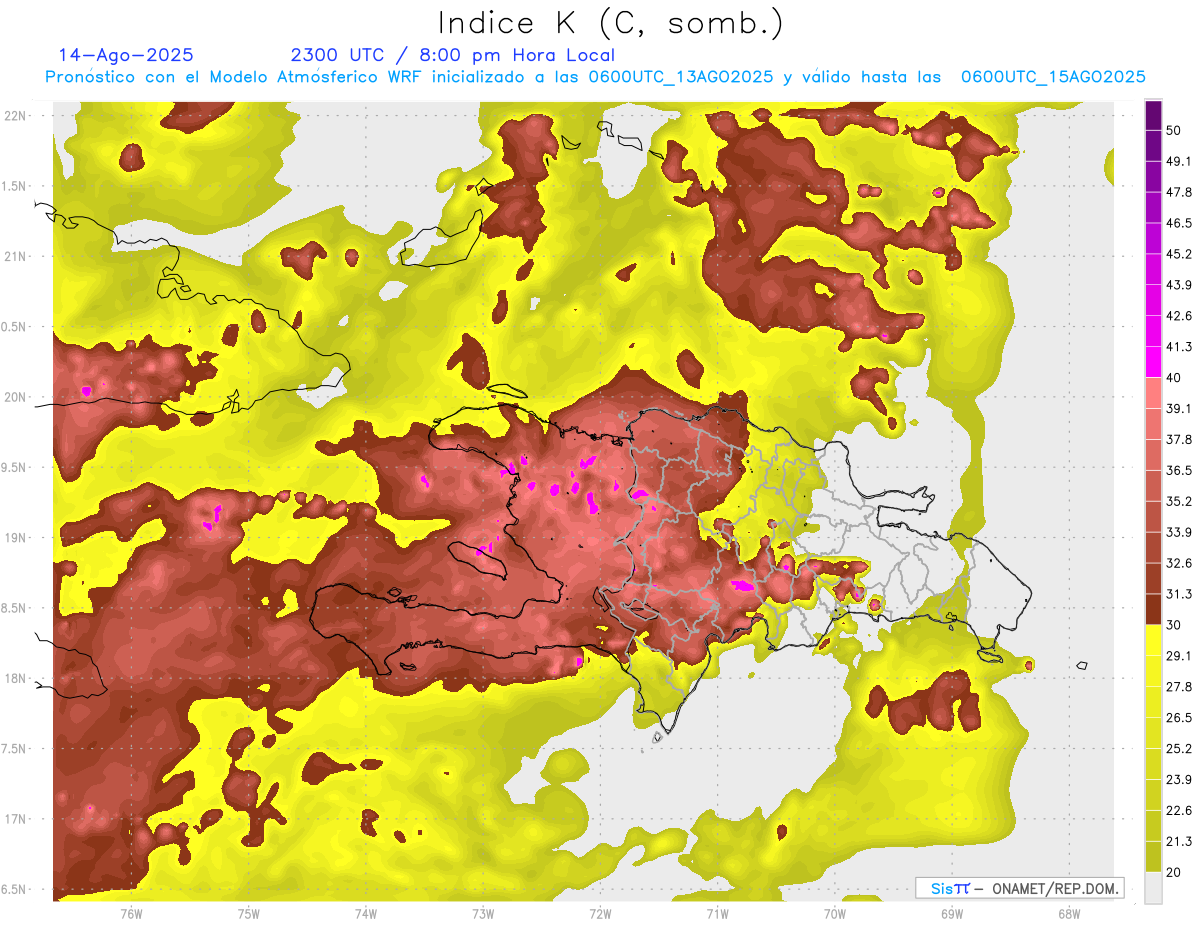Image resolution: width=1200 pixels, height=927 pixels.
Task: Click the colorbar value "33.9"
Action: pos(1178,533)
